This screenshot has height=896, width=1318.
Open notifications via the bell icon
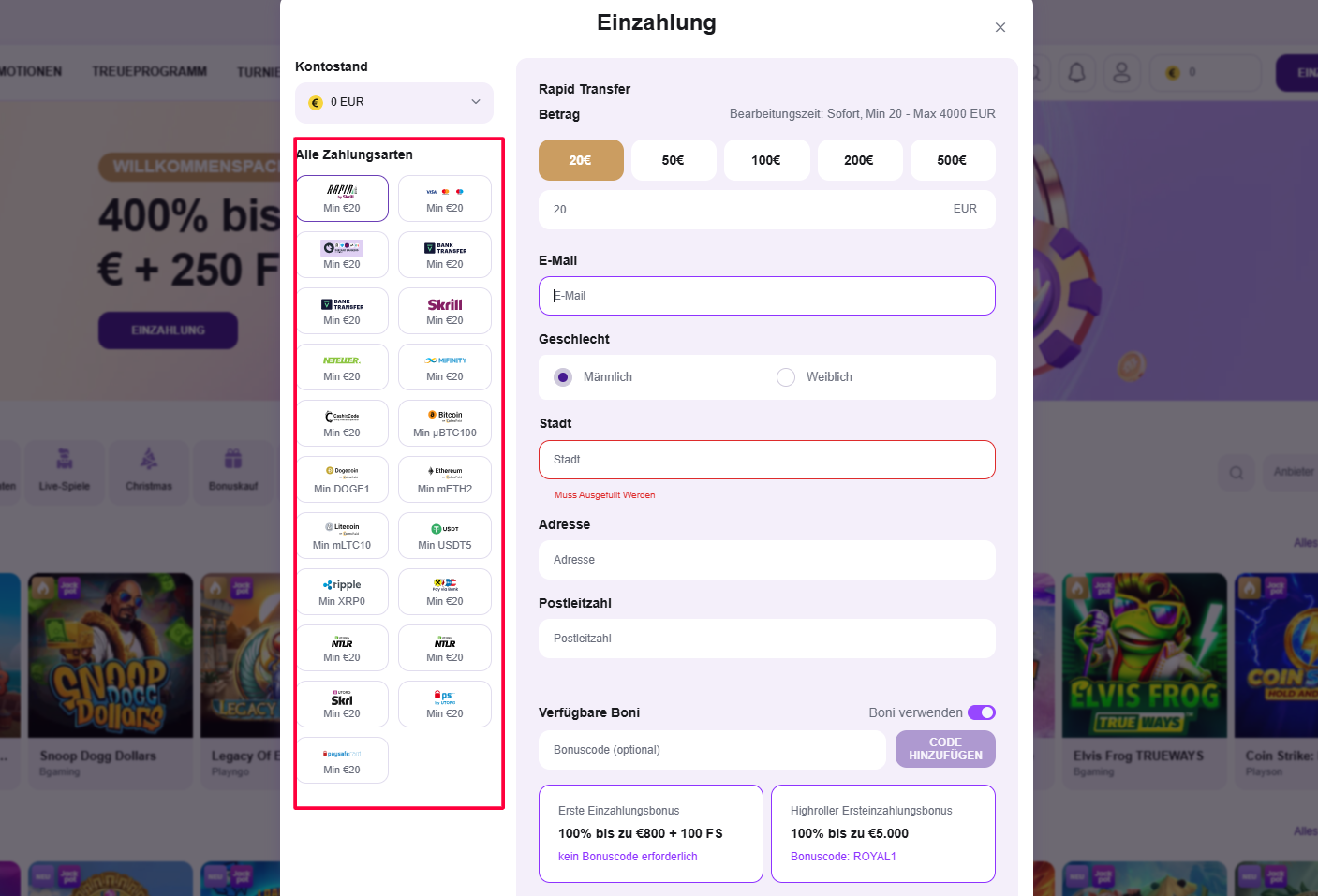[1076, 72]
